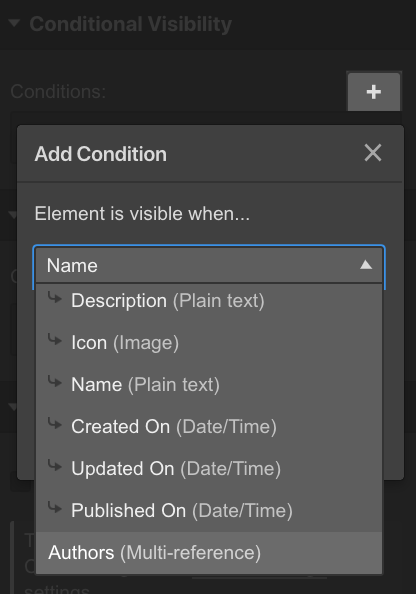The width and height of the screenshot is (416, 594).
Task: Click the Add Condition dialog title
Action: 101,154
